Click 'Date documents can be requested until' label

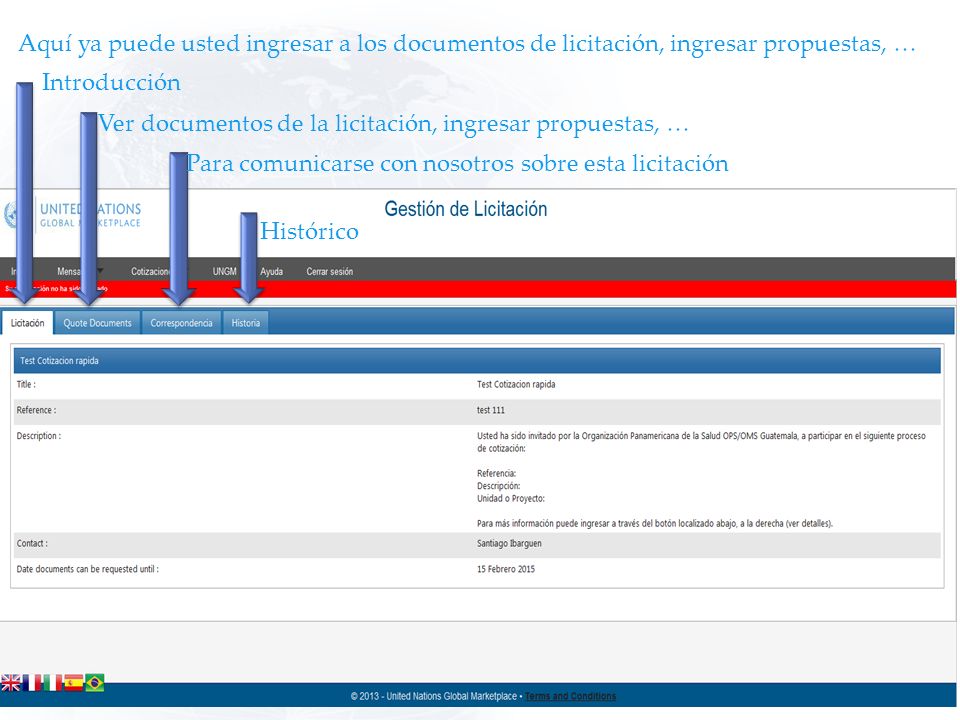[x=88, y=569]
